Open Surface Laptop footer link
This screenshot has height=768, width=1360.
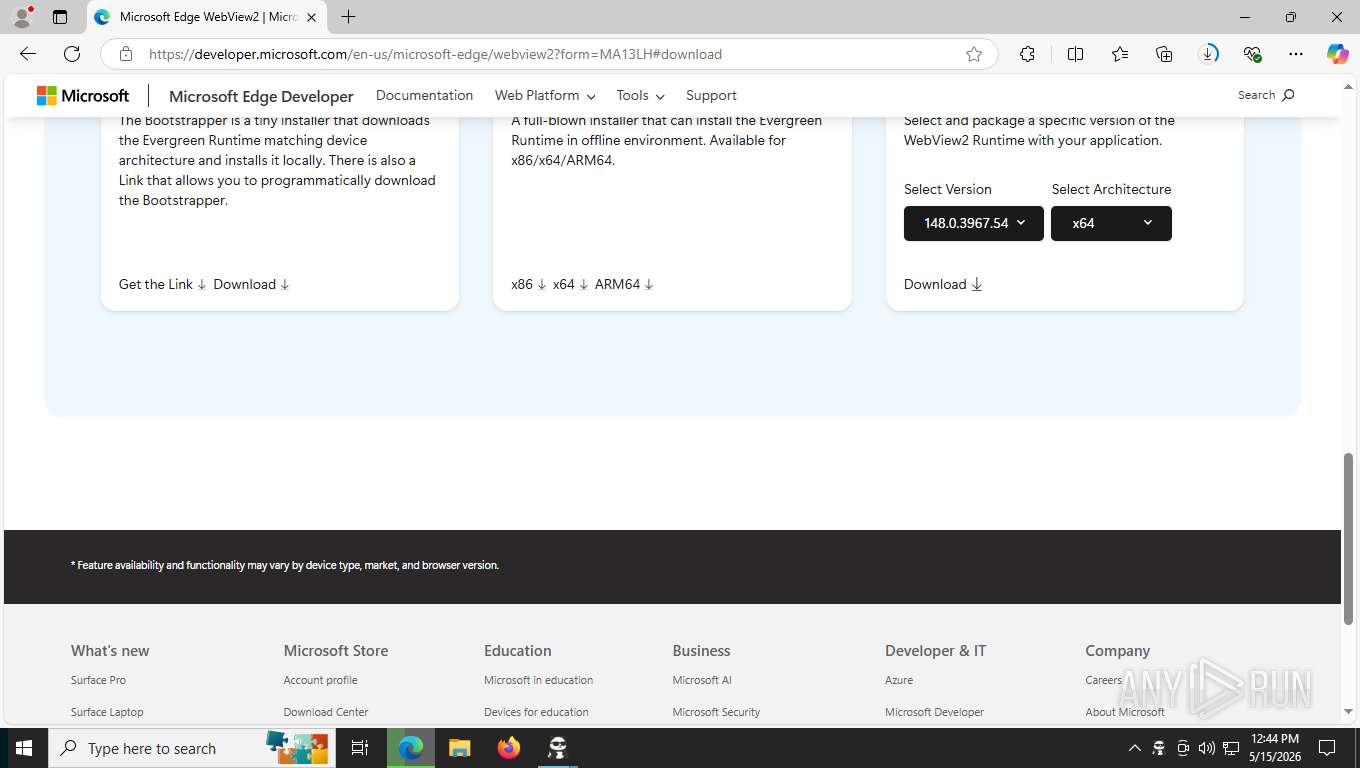click(107, 712)
